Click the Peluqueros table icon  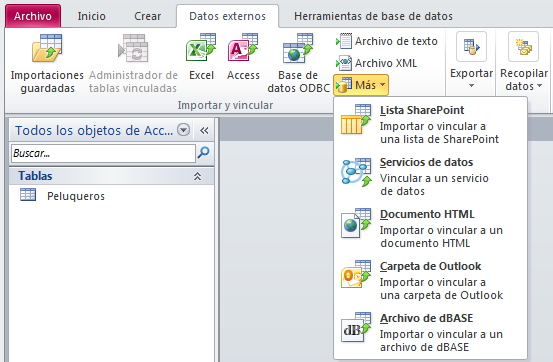(x=28, y=195)
